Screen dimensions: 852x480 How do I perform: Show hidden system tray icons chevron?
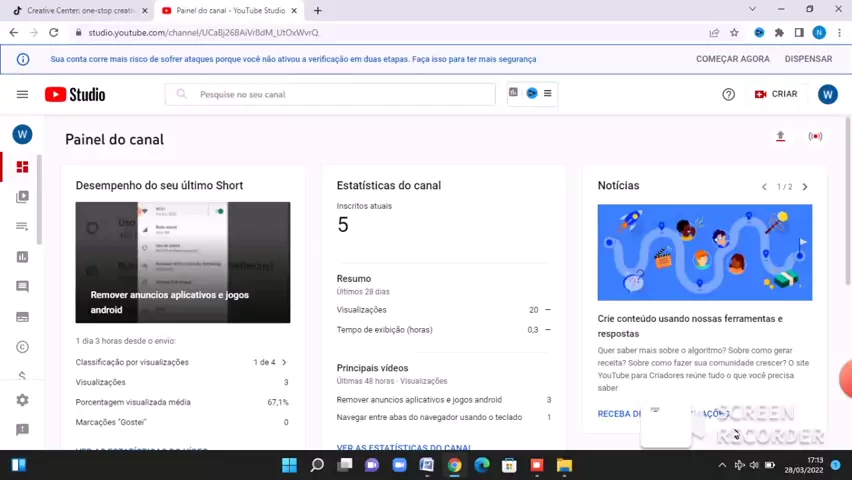coord(722,465)
